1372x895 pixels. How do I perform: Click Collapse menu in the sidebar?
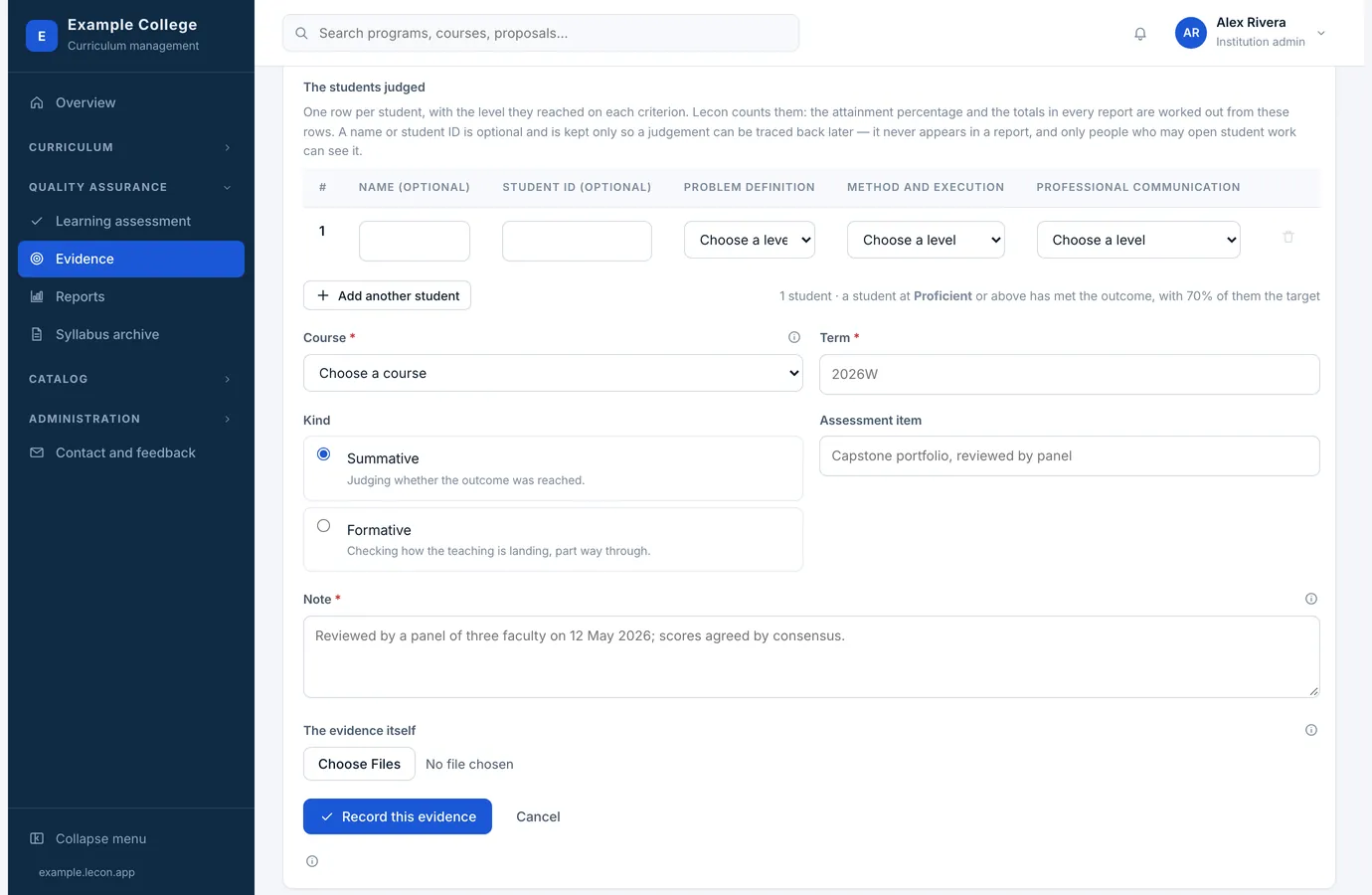pos(130,838)
